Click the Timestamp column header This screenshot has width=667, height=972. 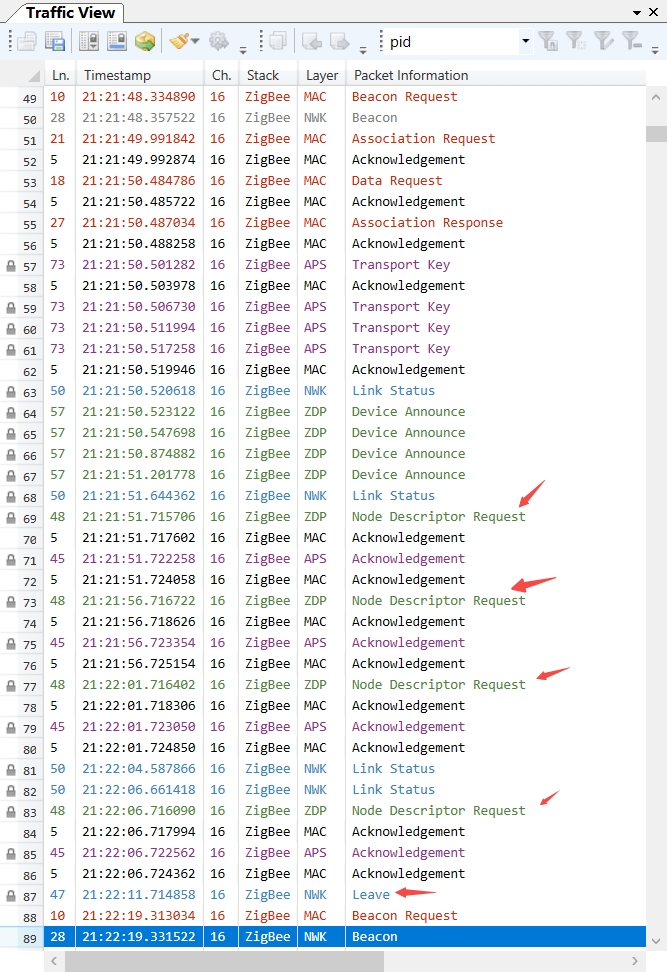tap(140, 75)
